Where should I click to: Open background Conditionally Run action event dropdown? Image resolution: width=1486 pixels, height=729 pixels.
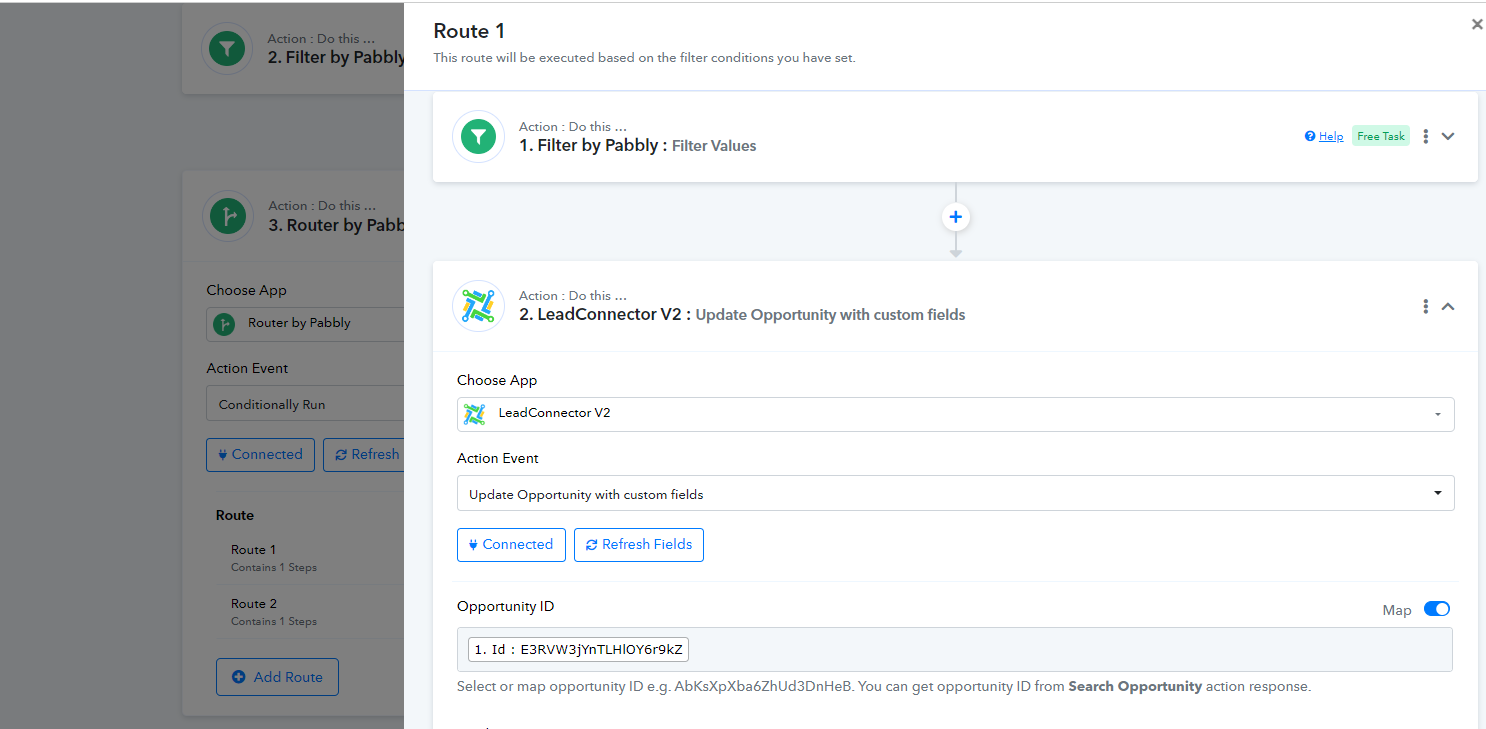tap(305, 404)
